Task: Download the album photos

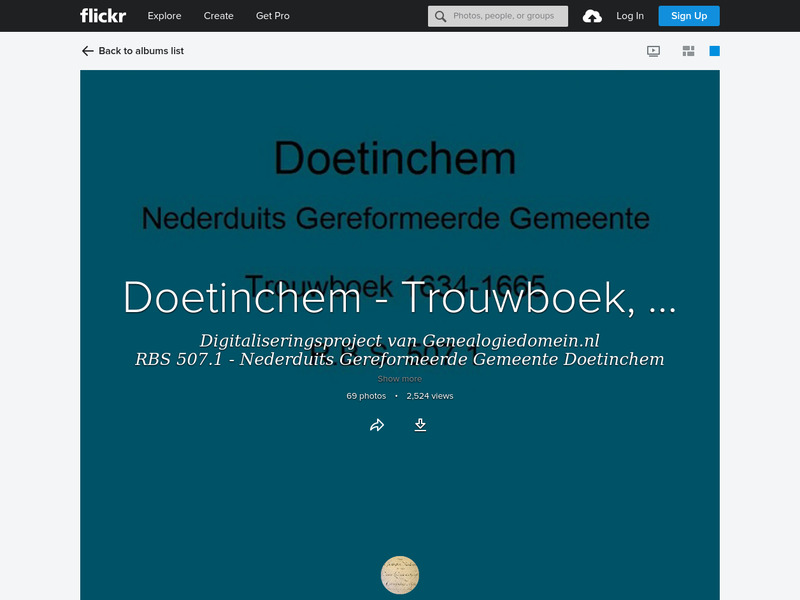Action: tap(421, 424)
